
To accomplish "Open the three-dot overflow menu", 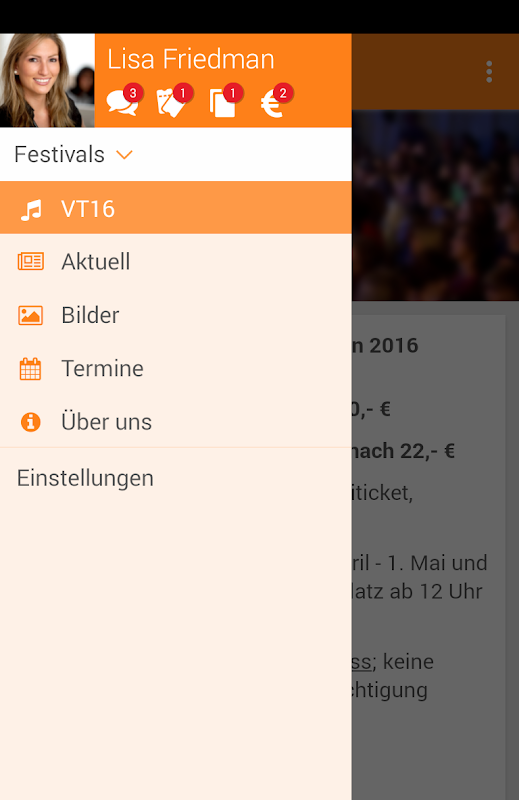I will tap(489, 72).
